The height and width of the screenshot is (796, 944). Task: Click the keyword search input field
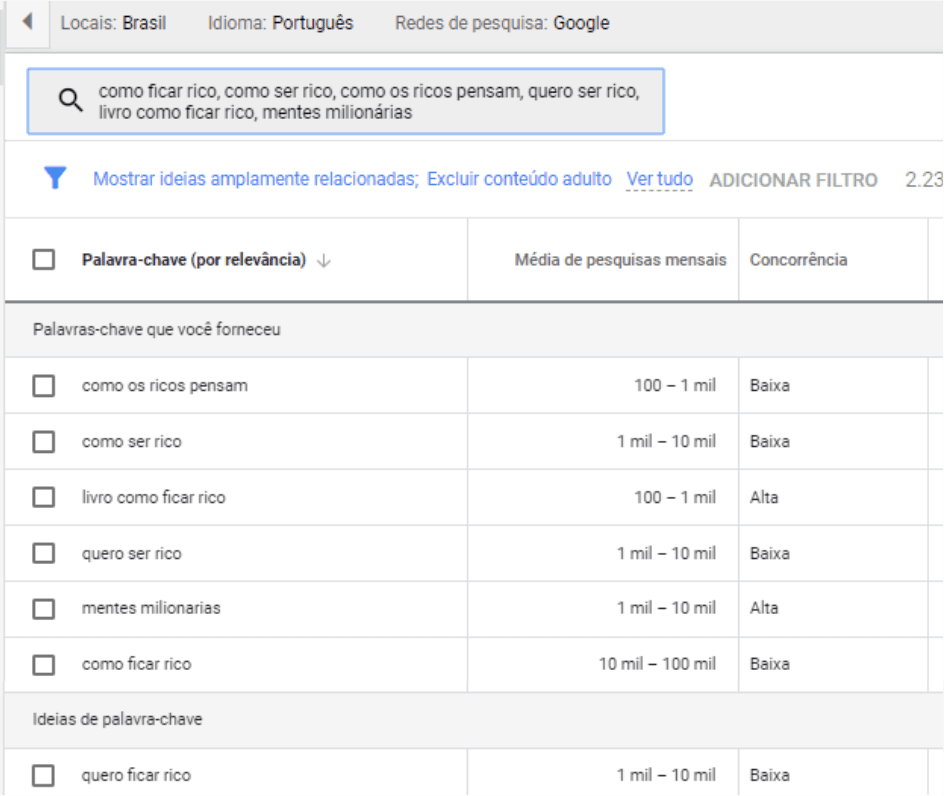(346, 101)
